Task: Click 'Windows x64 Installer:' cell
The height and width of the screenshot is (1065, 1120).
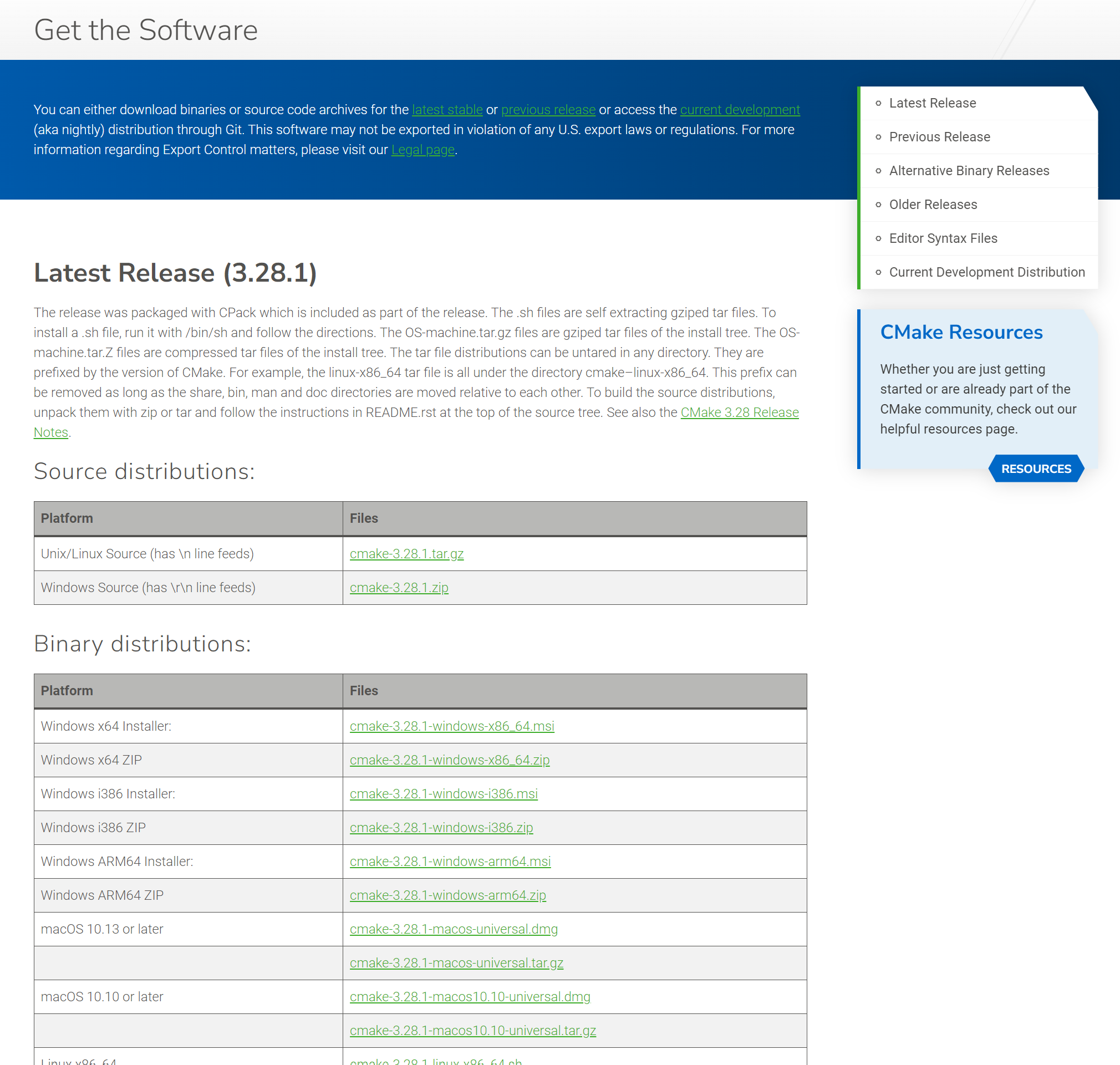Action: [188, 726]
